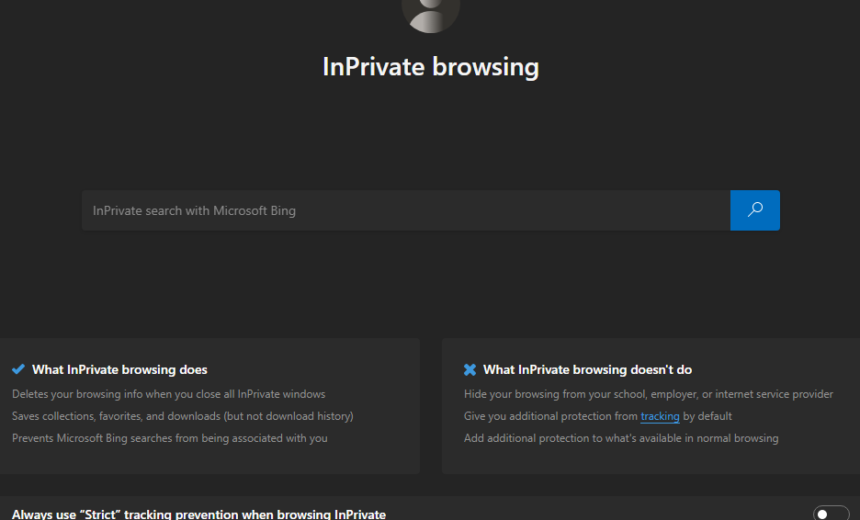Screen dimensions: 860x520
Task: Click the What InPrivate browsing doesn't do heading
Action: pyautogui.click(x=587, y=370)
